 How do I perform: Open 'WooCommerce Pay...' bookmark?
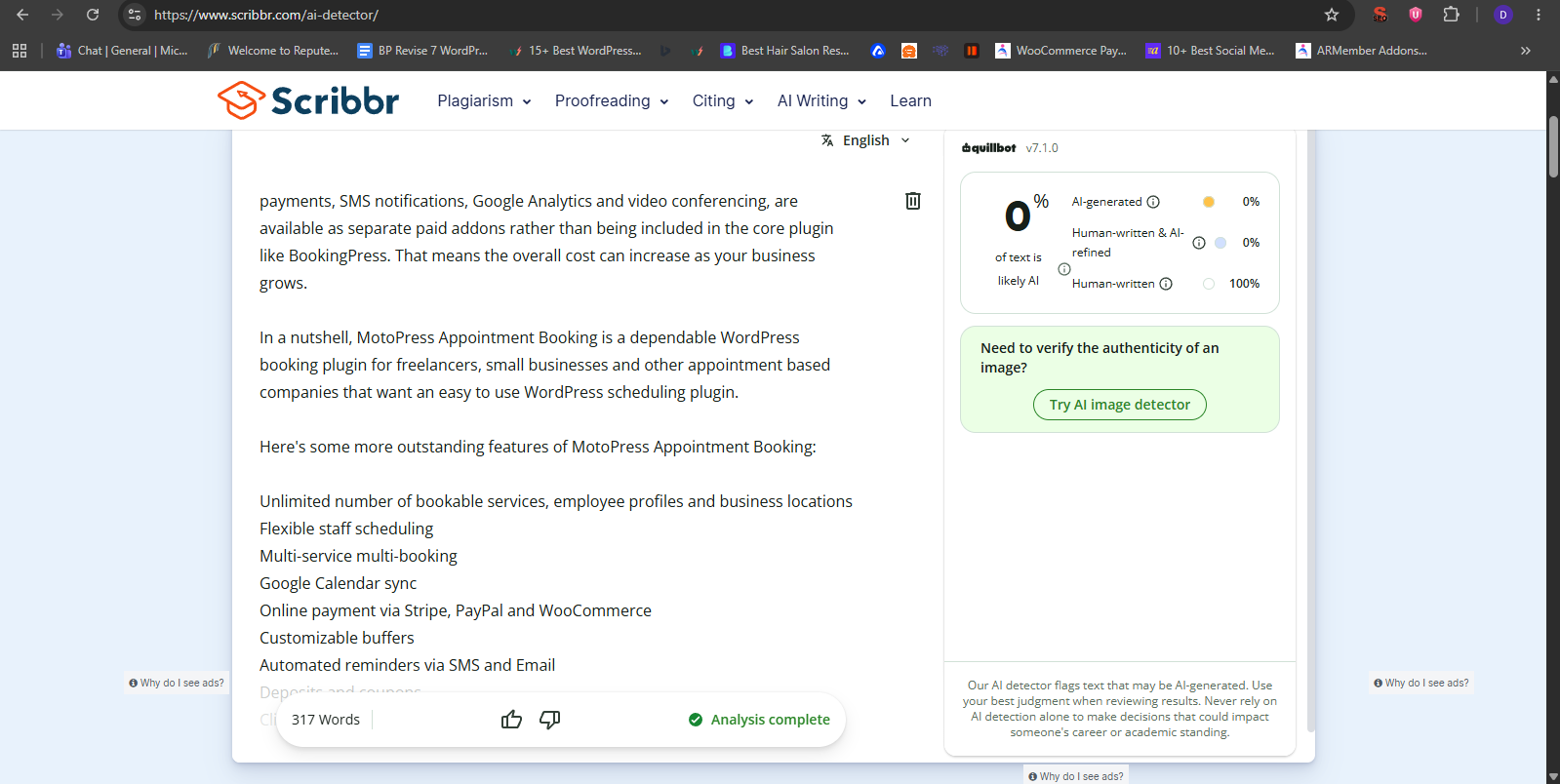(1060, 51)
